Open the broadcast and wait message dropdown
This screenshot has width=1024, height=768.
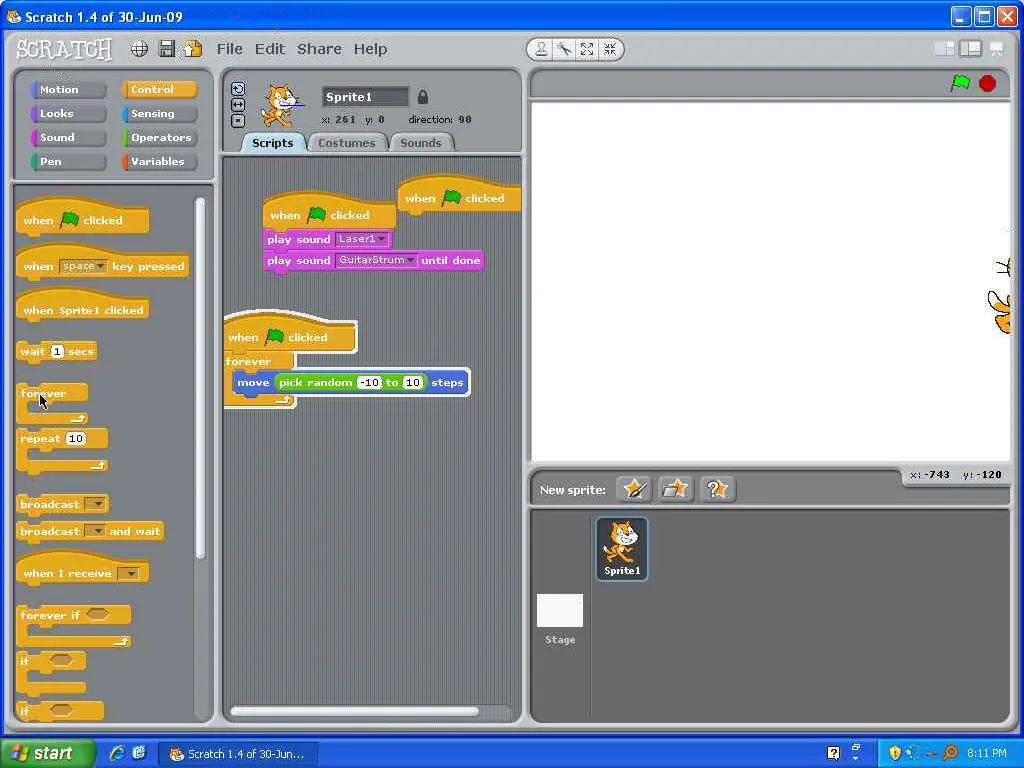click(x=96, y=532)
